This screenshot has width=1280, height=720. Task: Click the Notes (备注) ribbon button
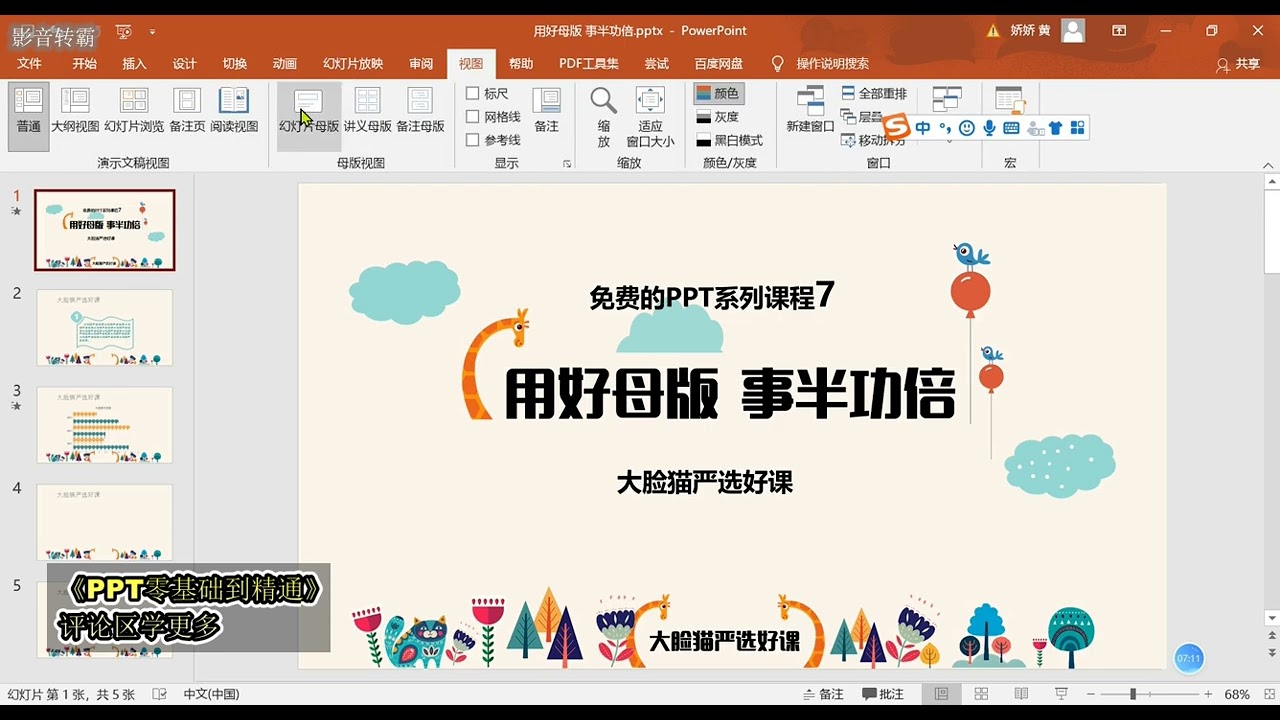click(546, 111)
